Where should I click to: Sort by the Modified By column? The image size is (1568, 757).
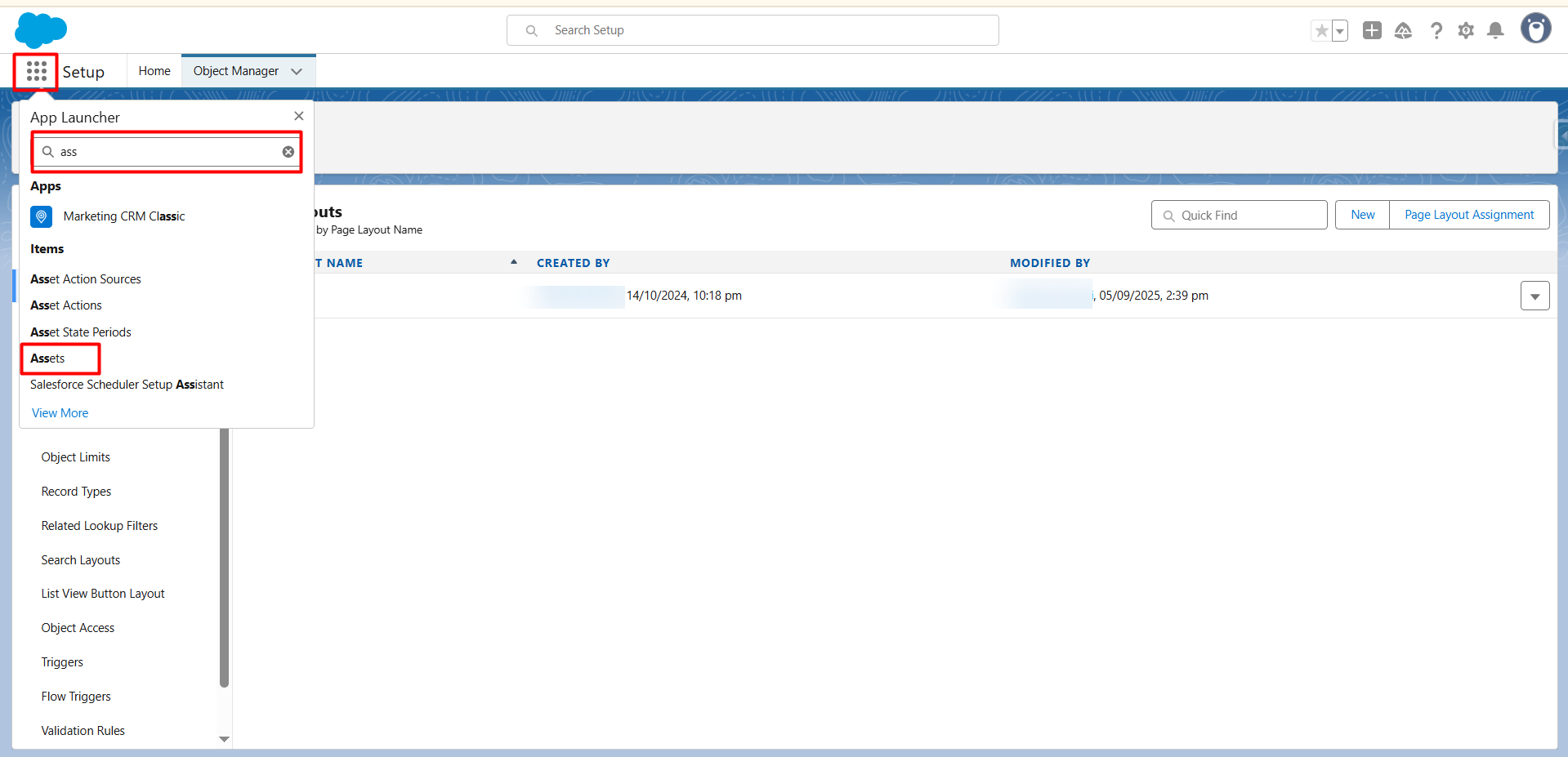pos(1050,263)
